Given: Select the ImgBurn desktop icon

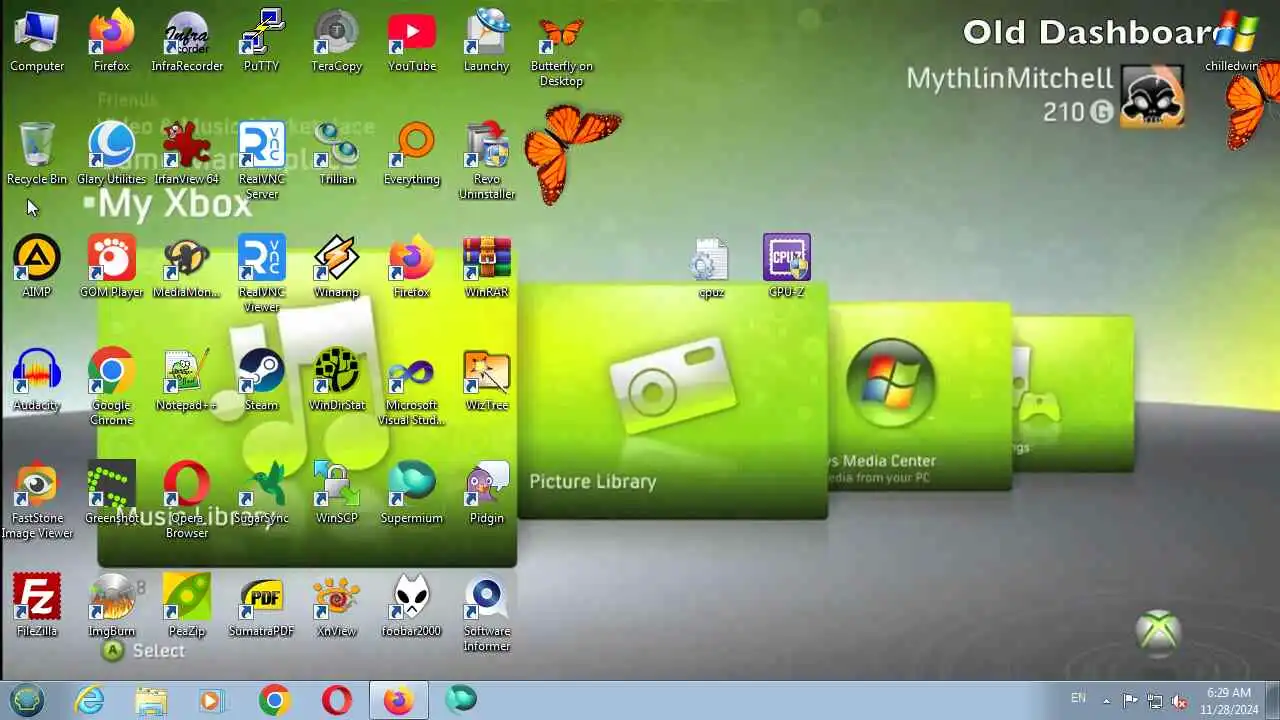Looking at the screenshot, I should click(112, 606).
